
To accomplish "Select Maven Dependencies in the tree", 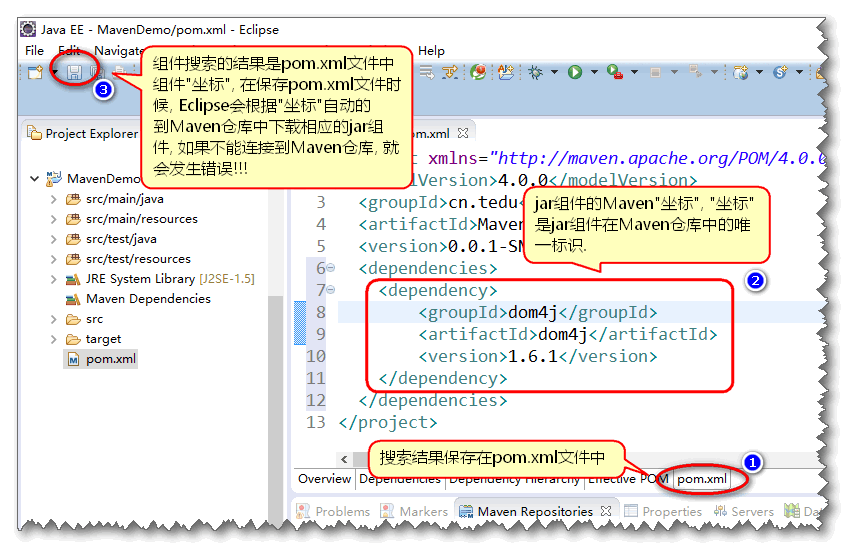I will (x=148, y=299).
